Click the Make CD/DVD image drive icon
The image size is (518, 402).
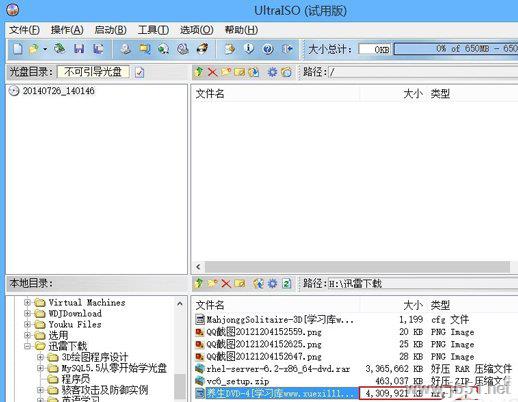point(126,49)
